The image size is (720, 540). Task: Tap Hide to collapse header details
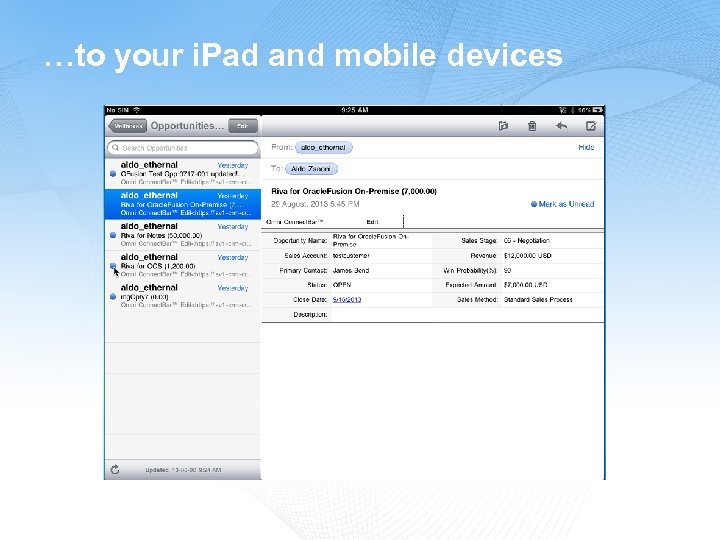586,147
